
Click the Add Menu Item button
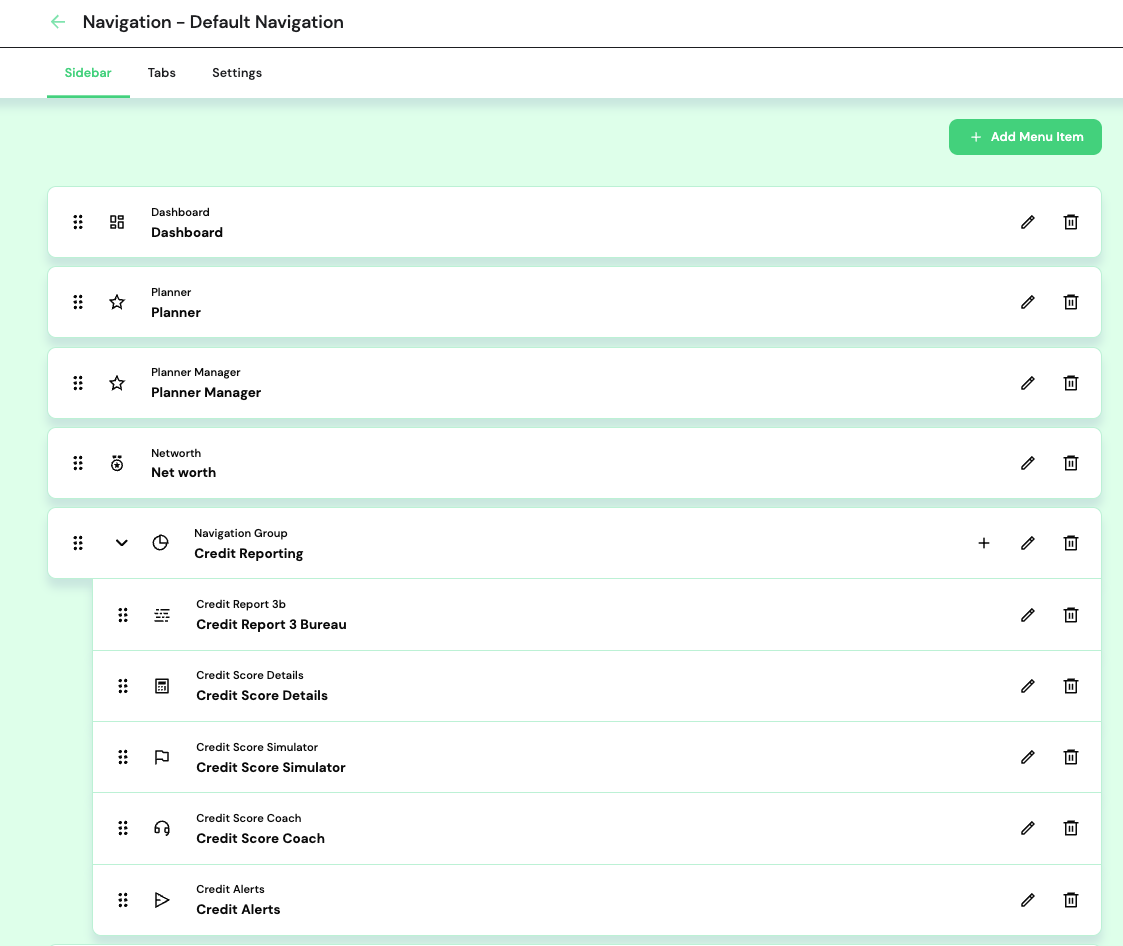pos(1025,137)
